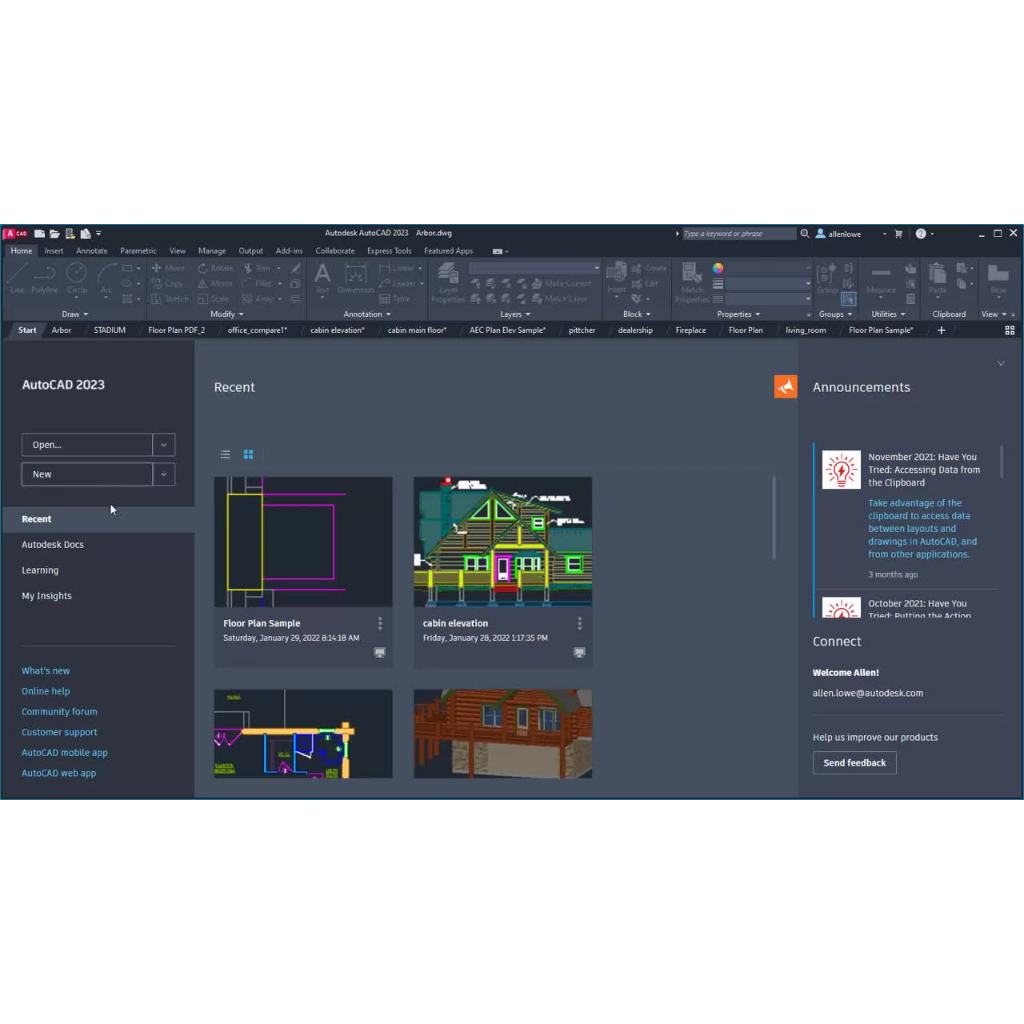
Task: Select Autodesk Docs in left sidebar
Action: pos(52,545)
